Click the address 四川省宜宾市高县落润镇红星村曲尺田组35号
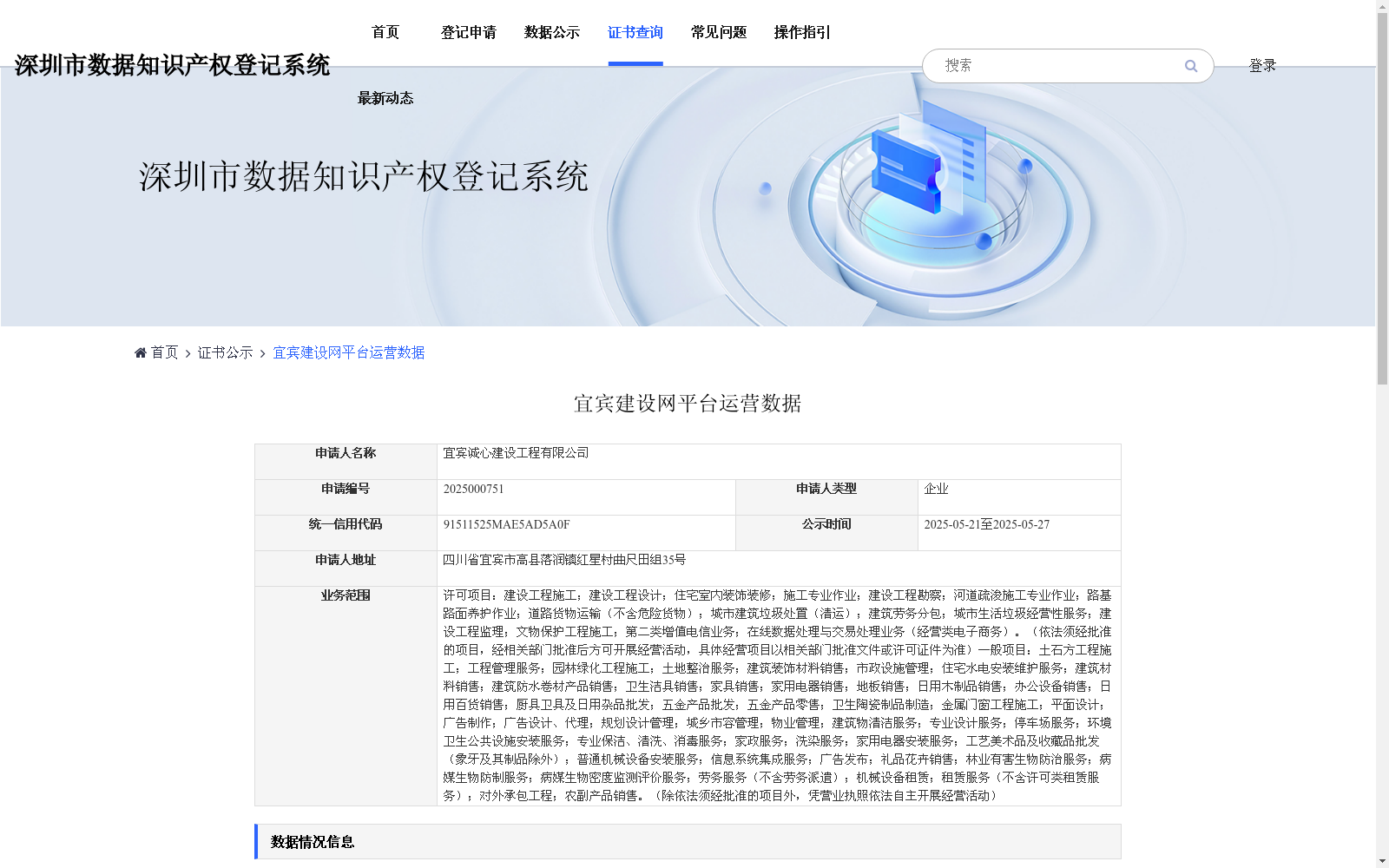 [x=564, y=560]
